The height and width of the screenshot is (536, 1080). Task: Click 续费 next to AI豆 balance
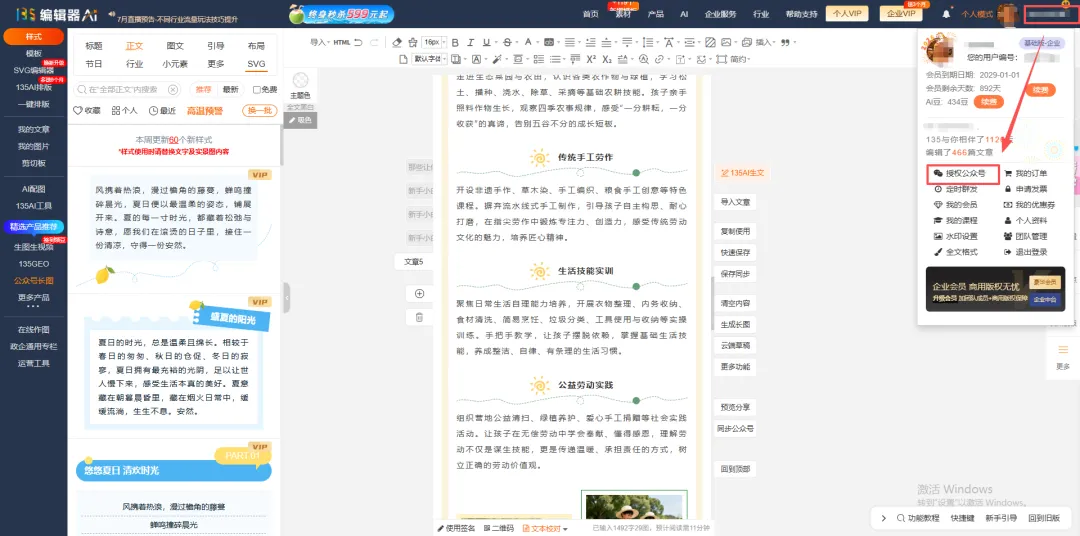pos(988,101)
